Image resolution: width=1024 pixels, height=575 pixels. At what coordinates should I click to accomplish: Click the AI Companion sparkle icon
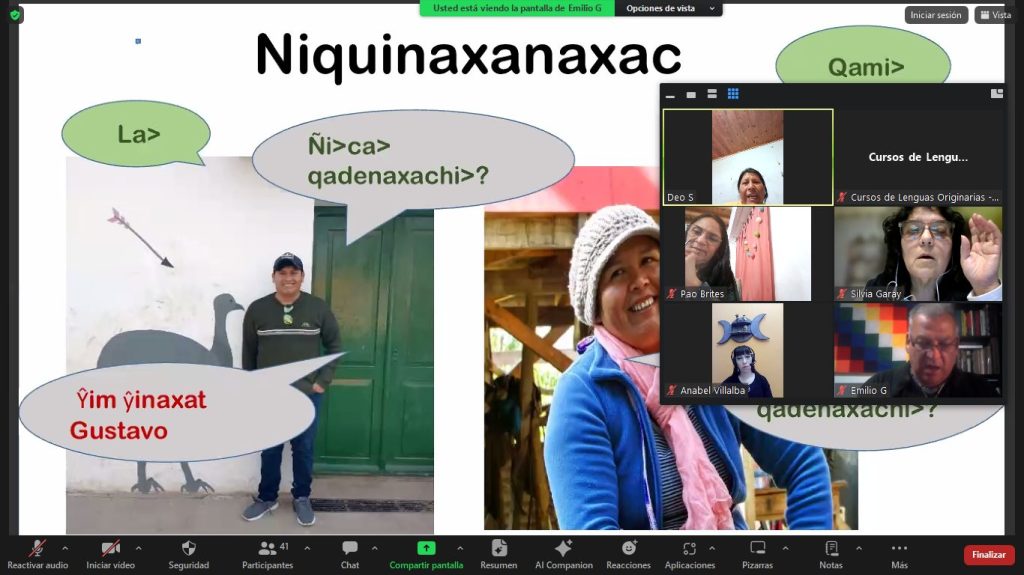(563, 549)
